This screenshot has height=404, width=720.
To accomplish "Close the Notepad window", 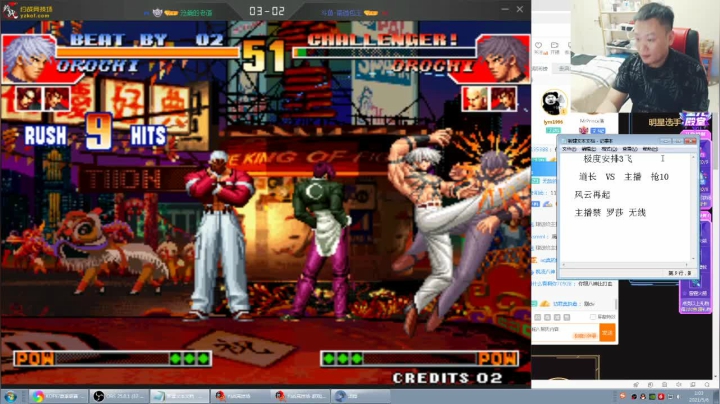I will (x=691, y=141).
